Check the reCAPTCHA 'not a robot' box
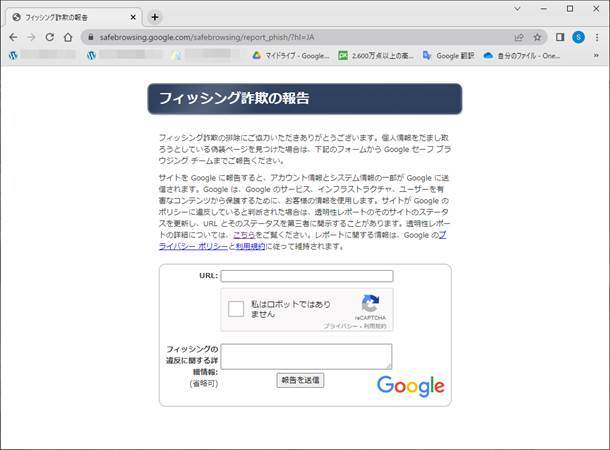Viewport: 610px width, 450px height. pos(236,309)
